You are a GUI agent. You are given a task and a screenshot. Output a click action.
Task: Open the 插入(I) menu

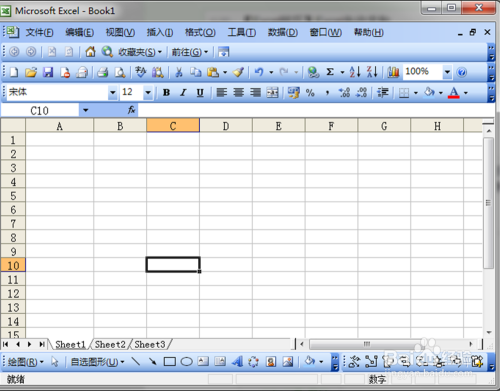(160, 32)
